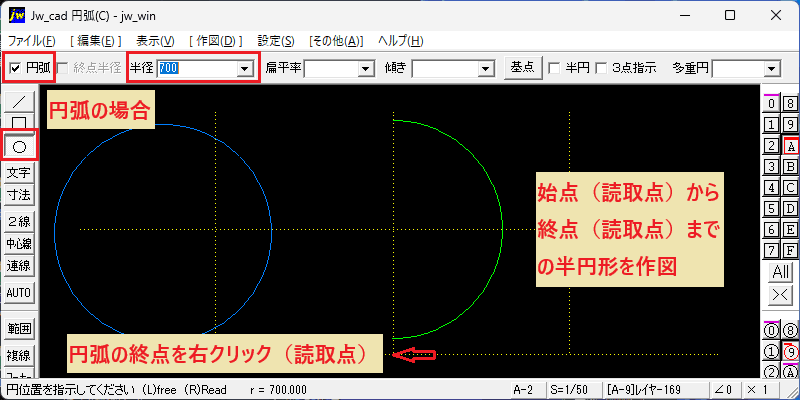Uncheck the 円弧 arc checkbox
The height and width of the screenshot is (400, 800).
click(x=16, y=68)
